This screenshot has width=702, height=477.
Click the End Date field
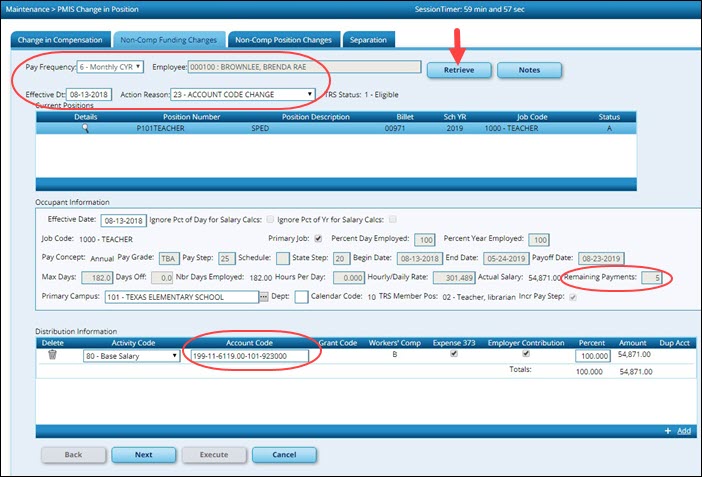[x=506, y=258]
